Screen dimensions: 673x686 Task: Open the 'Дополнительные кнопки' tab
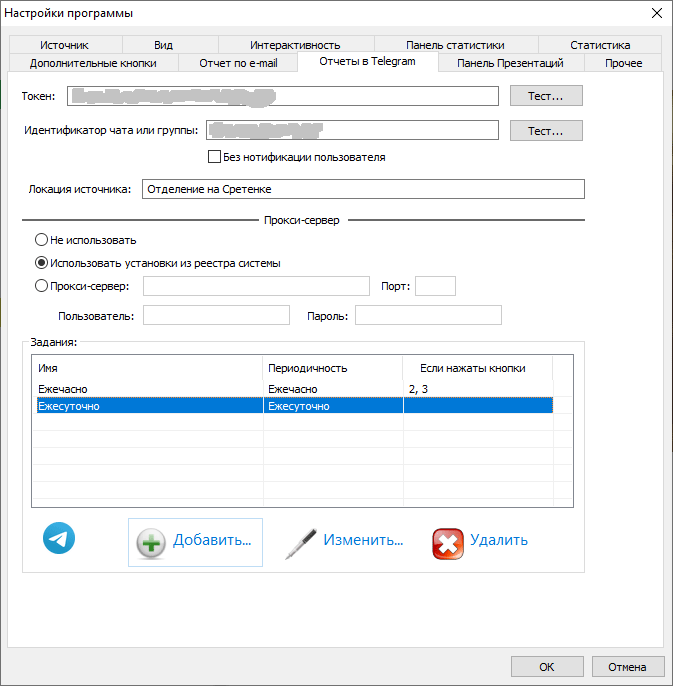(x=92, y=63)
